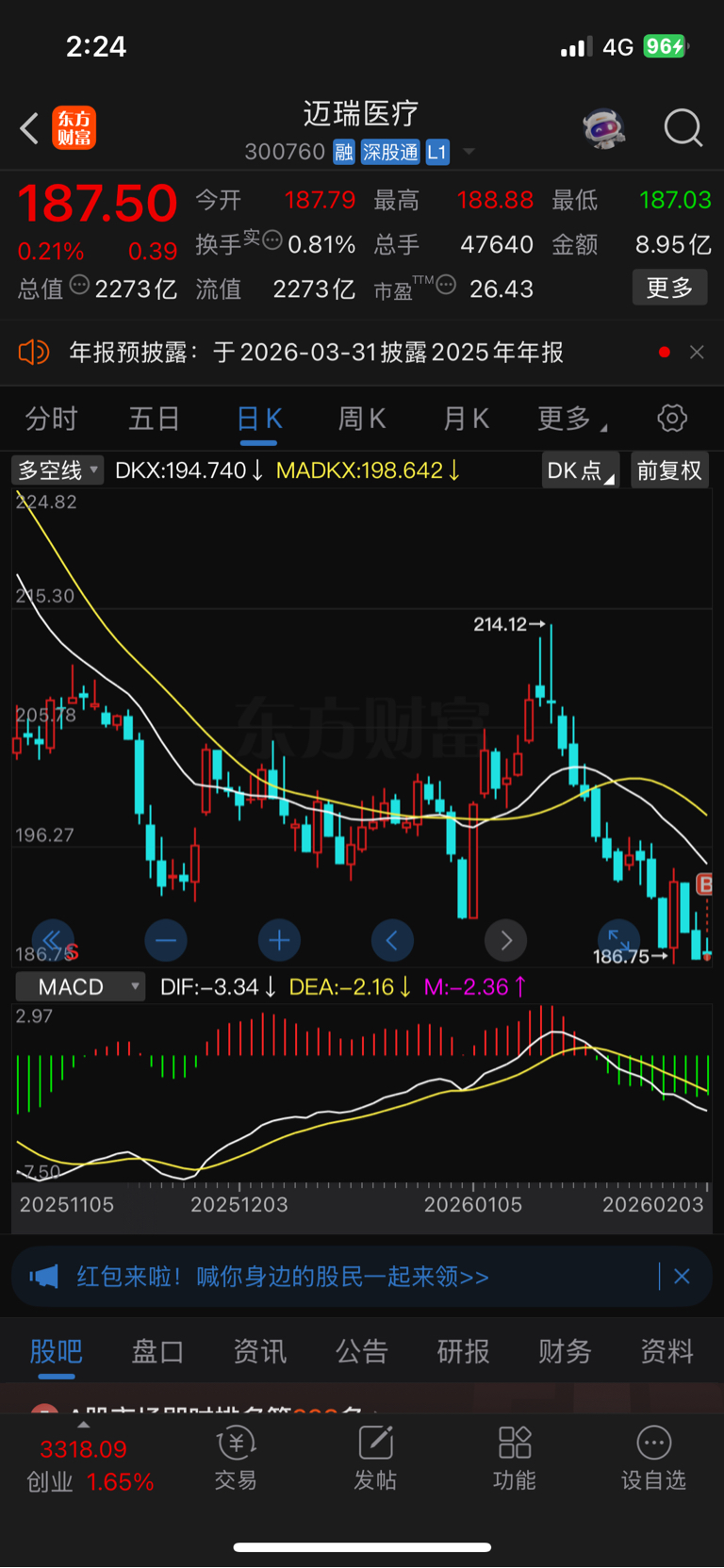Switch to 月K chart tab
This screenshot has height=1568, width=724.
[x=467, y=419]
